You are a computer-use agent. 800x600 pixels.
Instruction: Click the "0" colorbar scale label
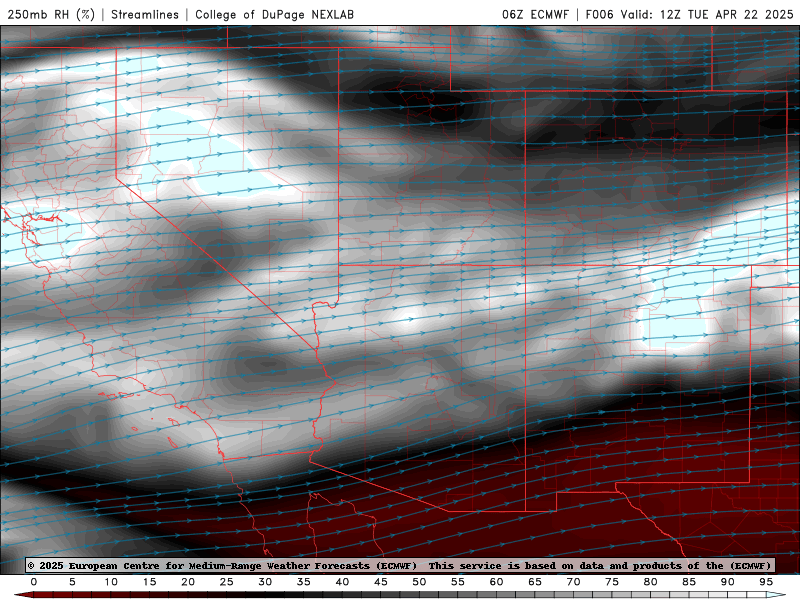coord(34,582)
